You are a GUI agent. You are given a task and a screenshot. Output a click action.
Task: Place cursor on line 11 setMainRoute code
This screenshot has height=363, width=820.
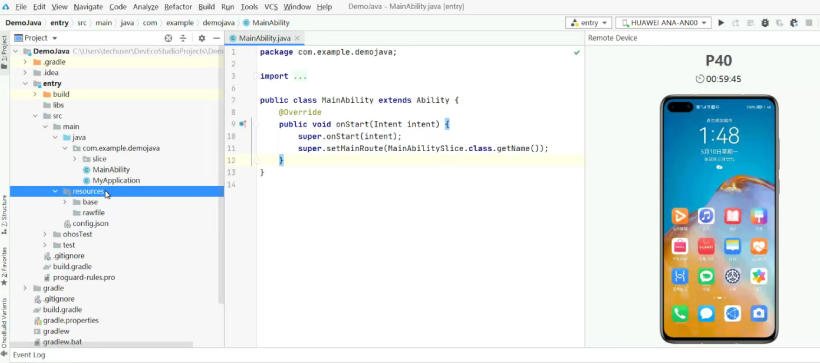tap(423, 149)
